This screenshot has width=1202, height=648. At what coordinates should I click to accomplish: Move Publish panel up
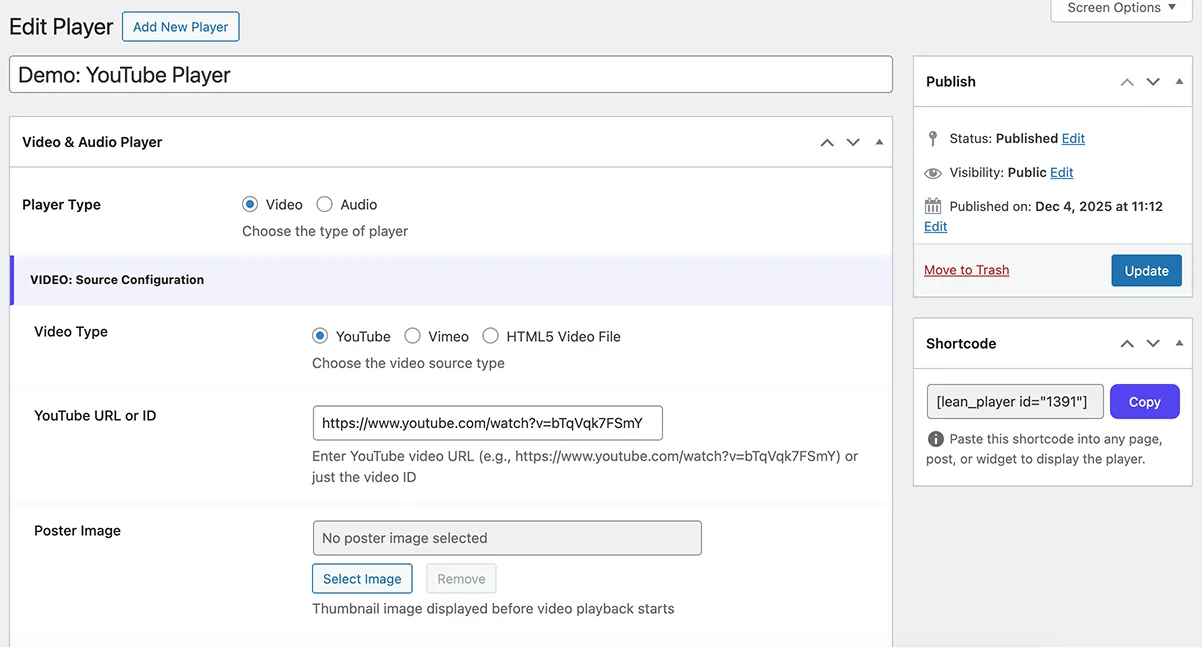click(x=1127, y=82)
